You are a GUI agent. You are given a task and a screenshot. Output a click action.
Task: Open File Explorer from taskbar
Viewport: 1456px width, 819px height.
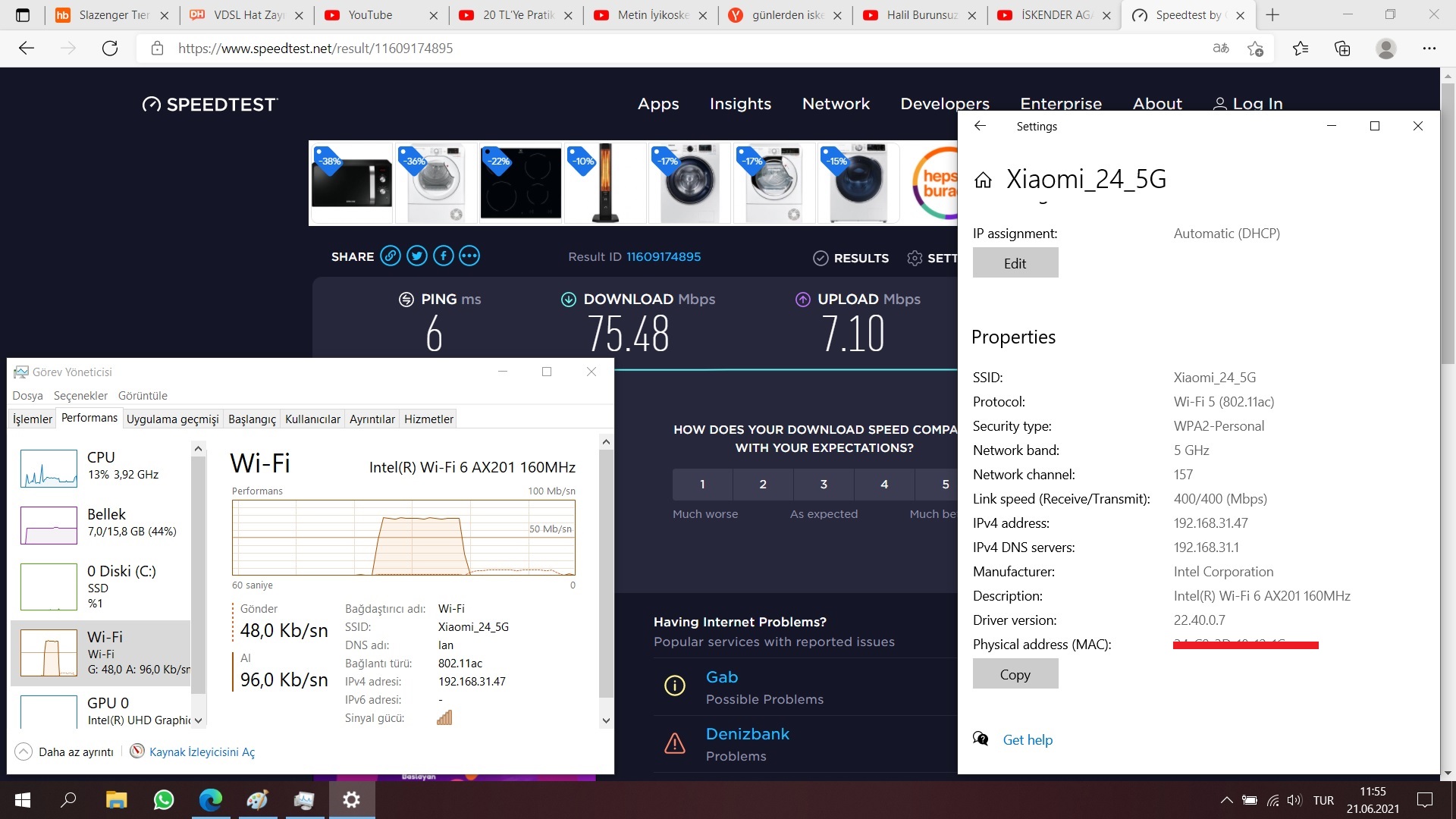coord(116,800)
